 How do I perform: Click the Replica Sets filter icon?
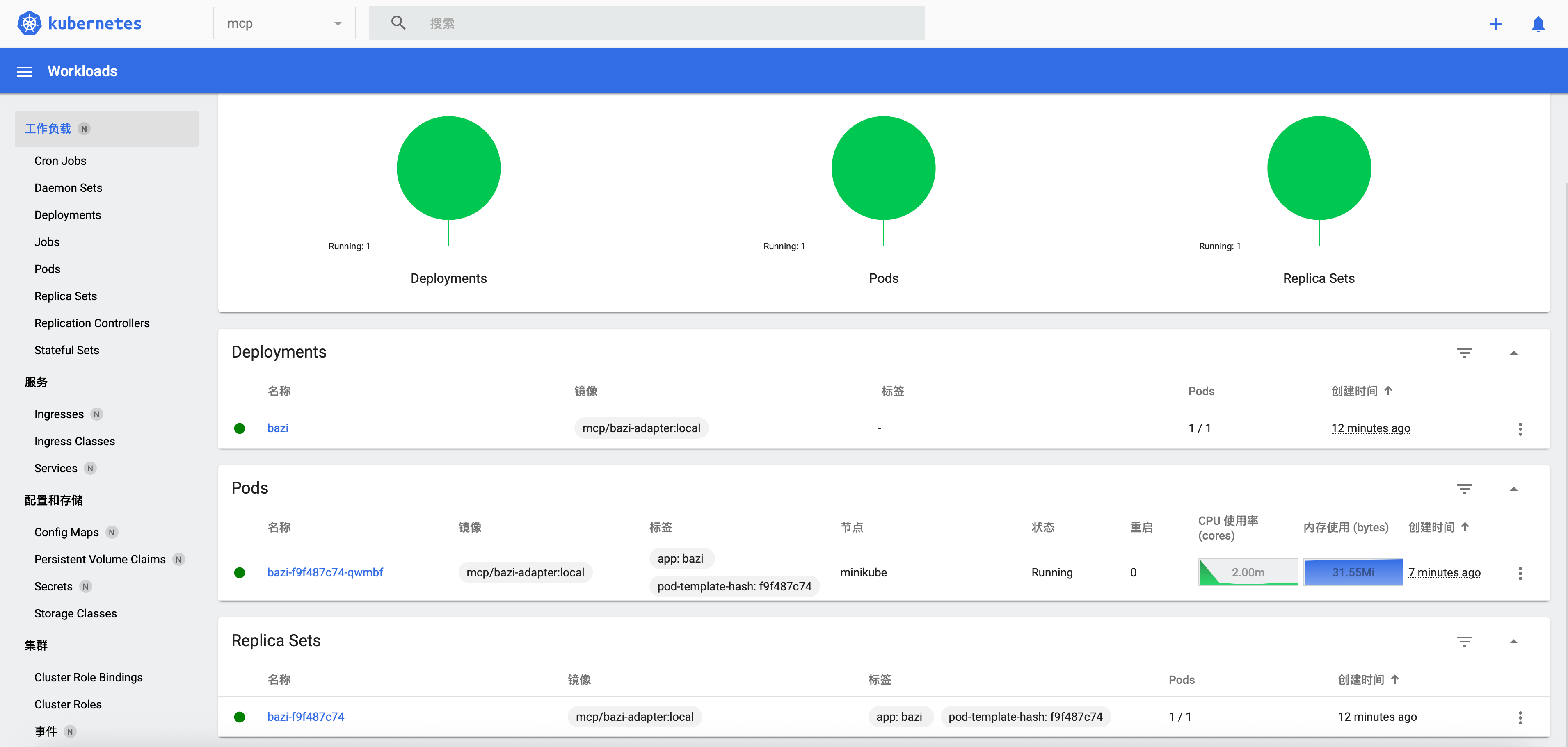(x=1464, y=641)
